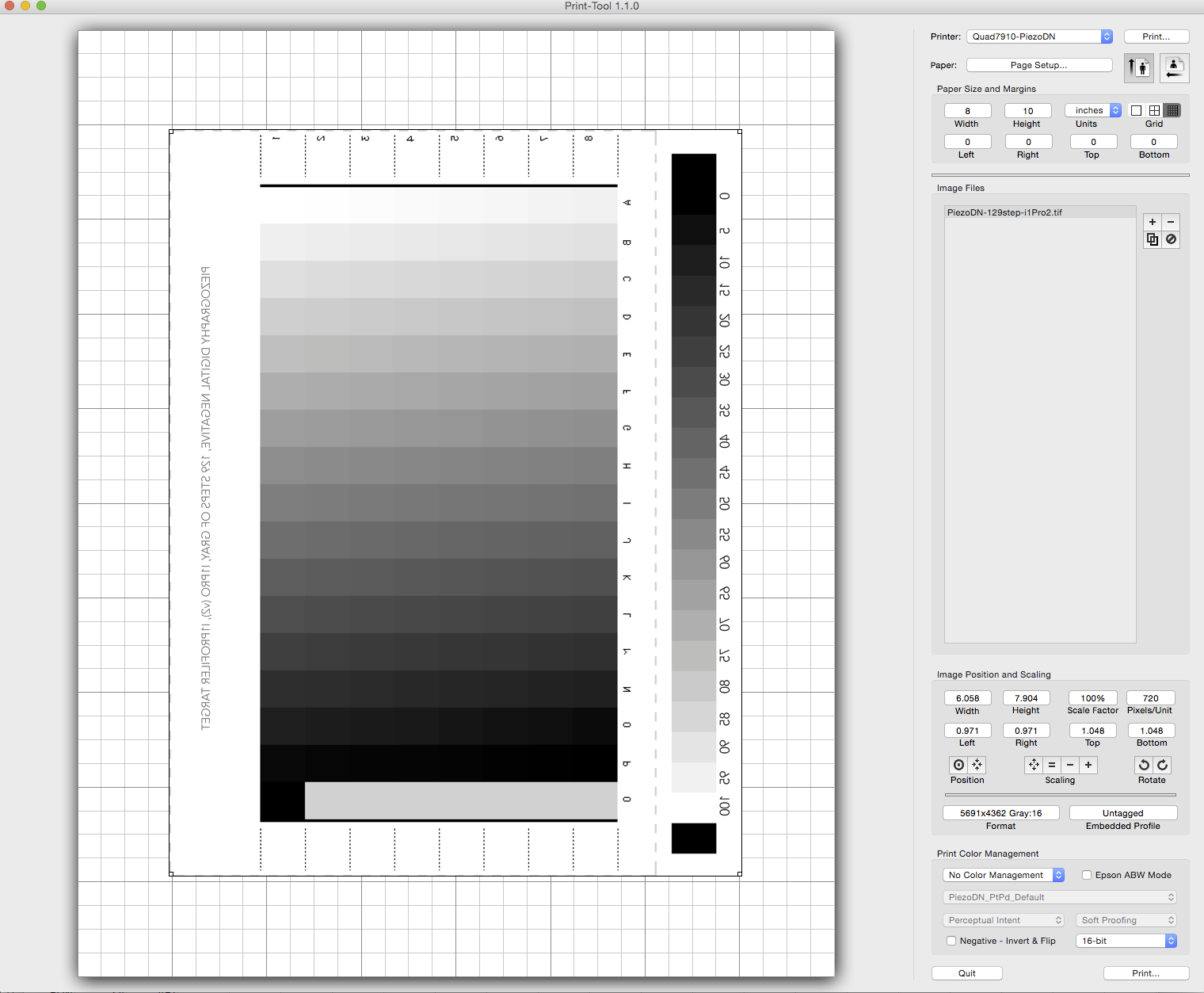The width and height of the screenshot is (1204, 993).
Task: Click the Quit button
Action: coord(966,973)
